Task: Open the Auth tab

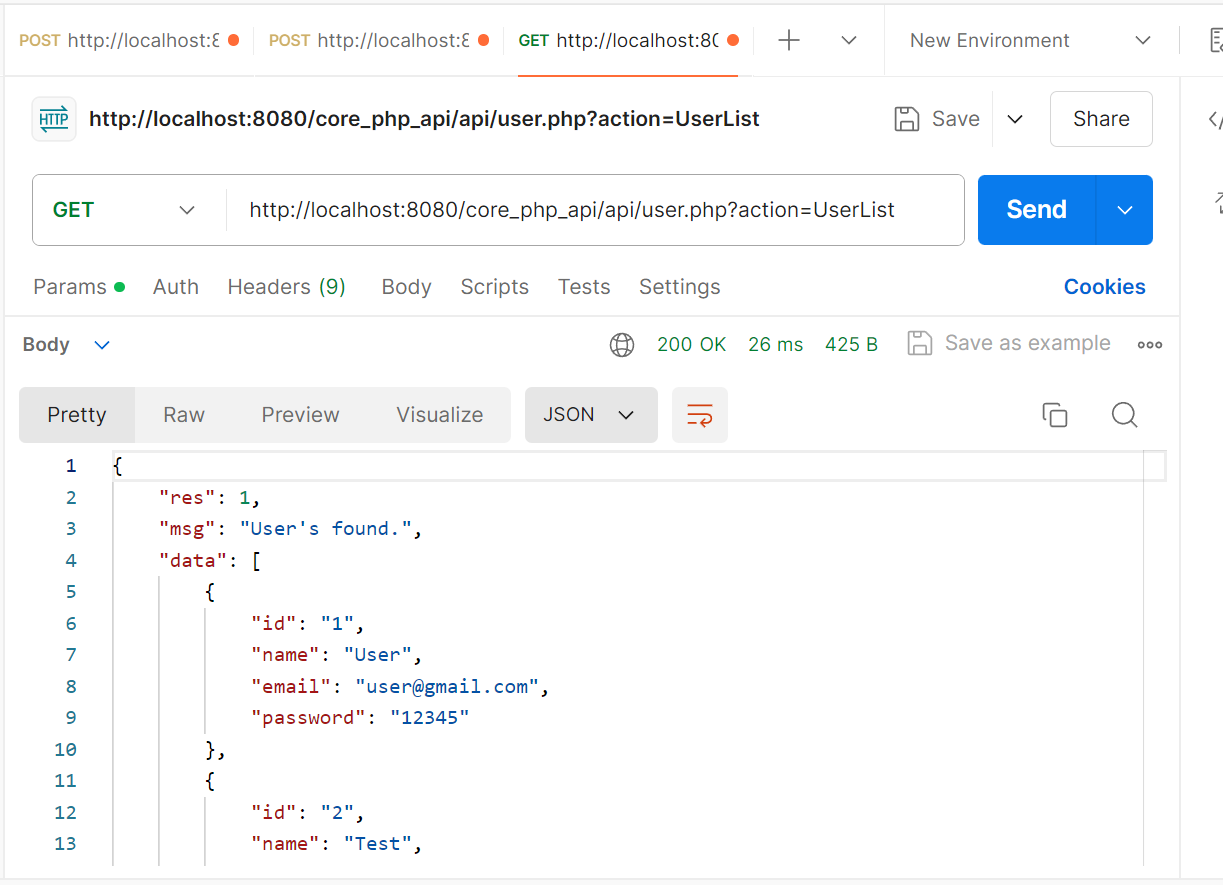Action: 176,287
